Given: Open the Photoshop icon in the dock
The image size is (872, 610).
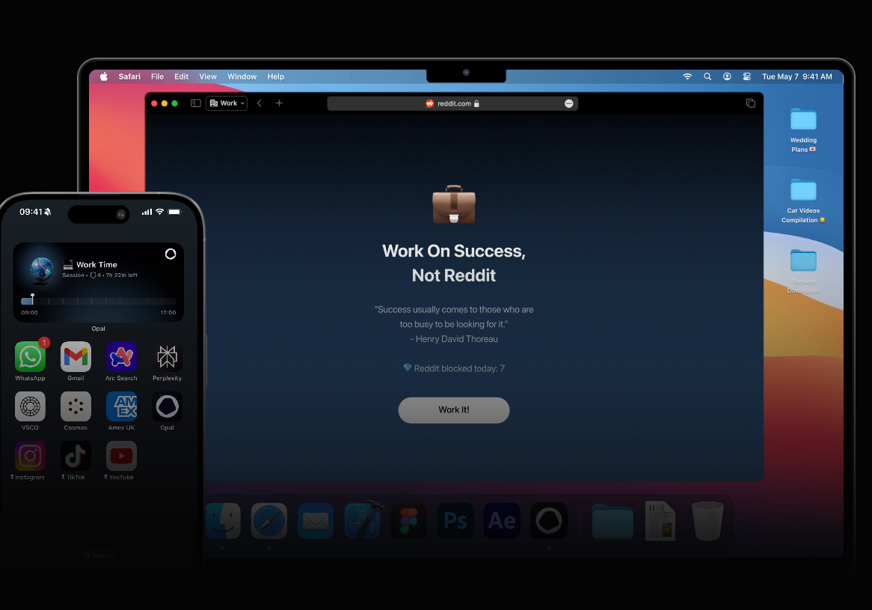Looking at the screenshot, I should (x=455, y=521).
